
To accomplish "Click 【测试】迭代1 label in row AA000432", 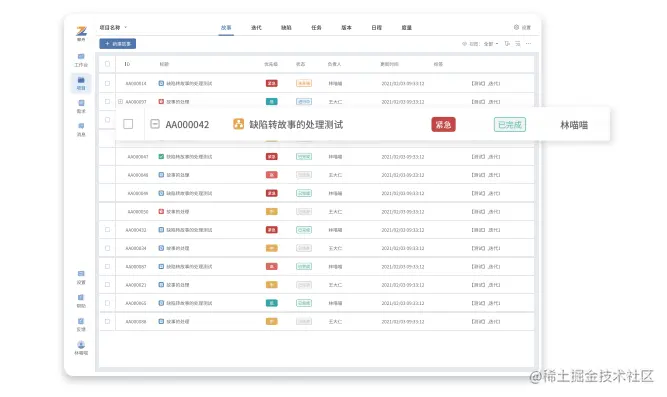I will 486,230.
